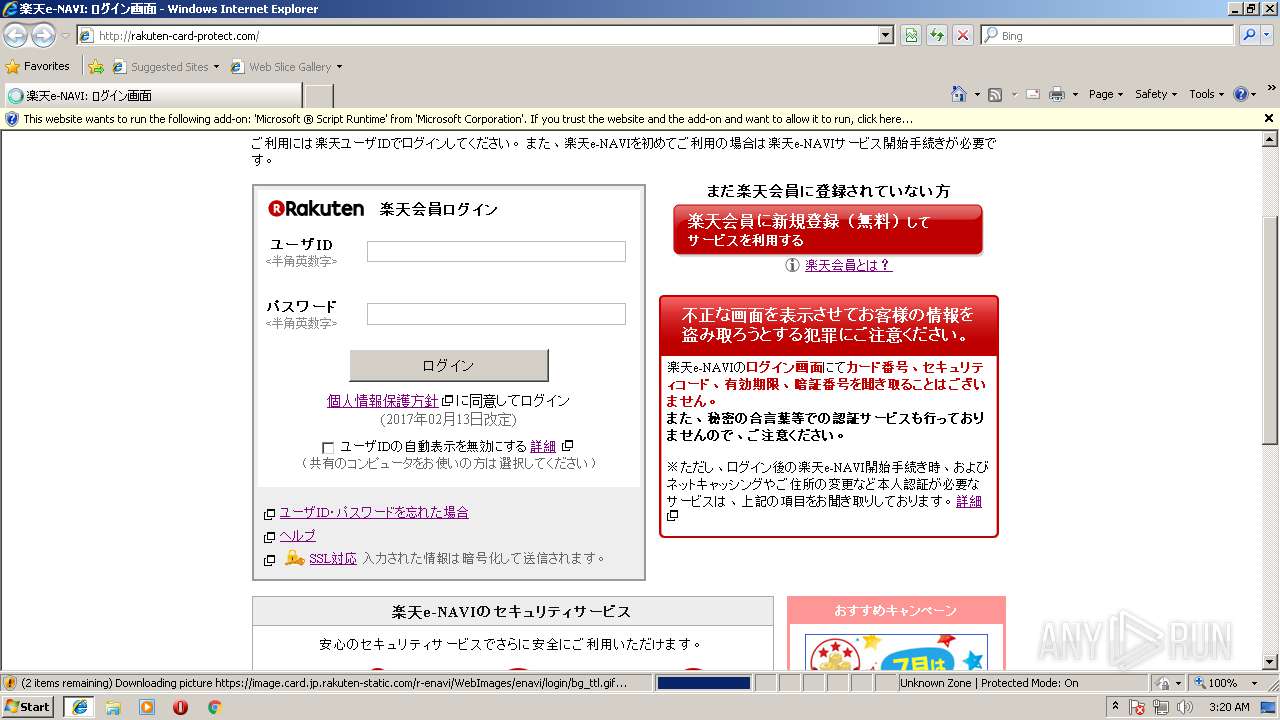Click the browser Back arrow button
The image size is (1280, 720).
click(x=15, y=35)
